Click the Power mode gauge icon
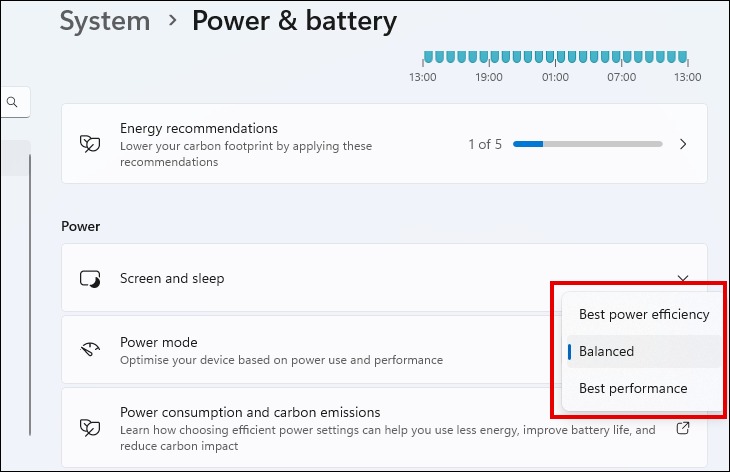Image resolution: width=730 pixels, height=472 pixels. 90,349
